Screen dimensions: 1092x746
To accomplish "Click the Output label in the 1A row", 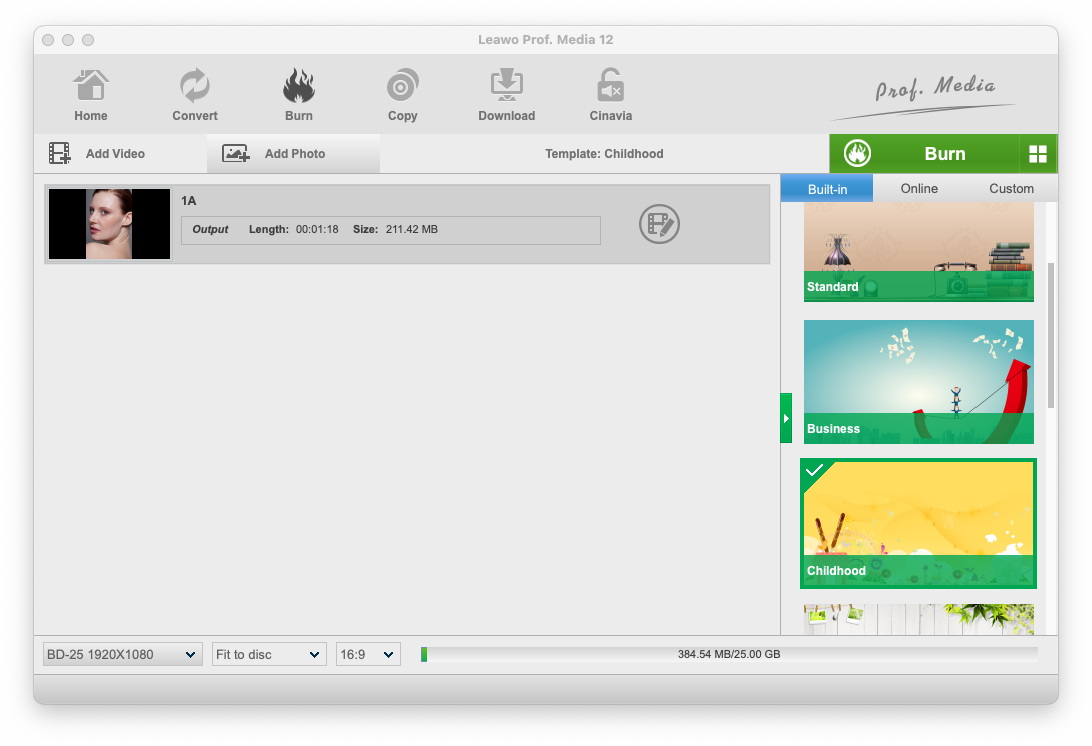I will tap(210, 229).
